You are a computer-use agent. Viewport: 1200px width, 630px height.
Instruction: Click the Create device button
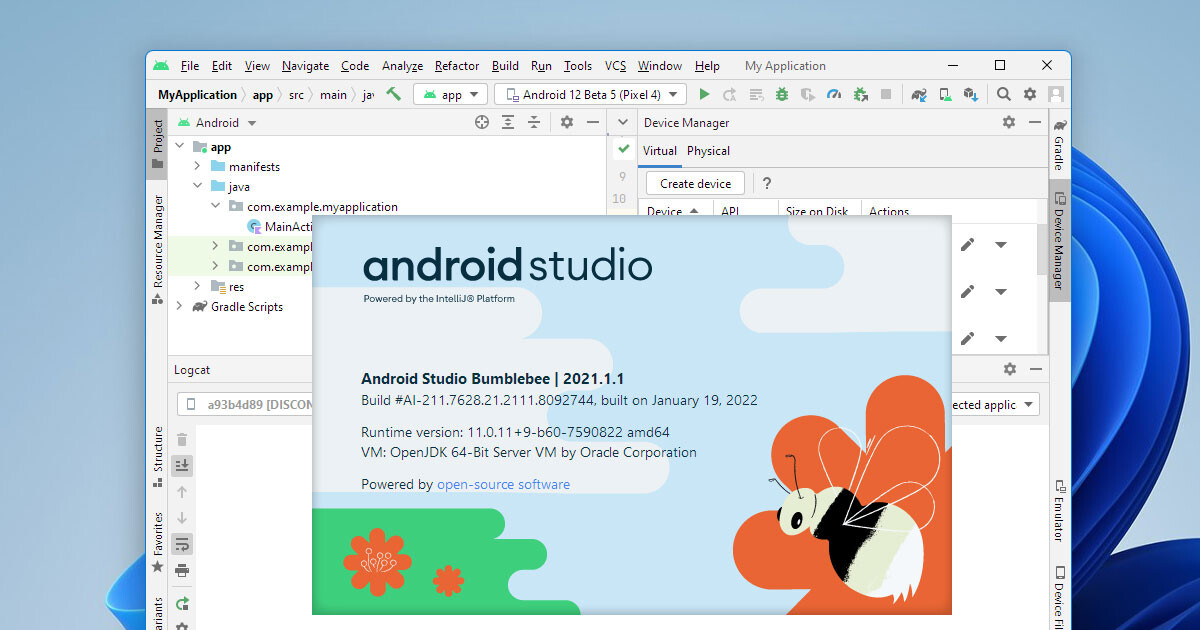click(x=695, y=184)
